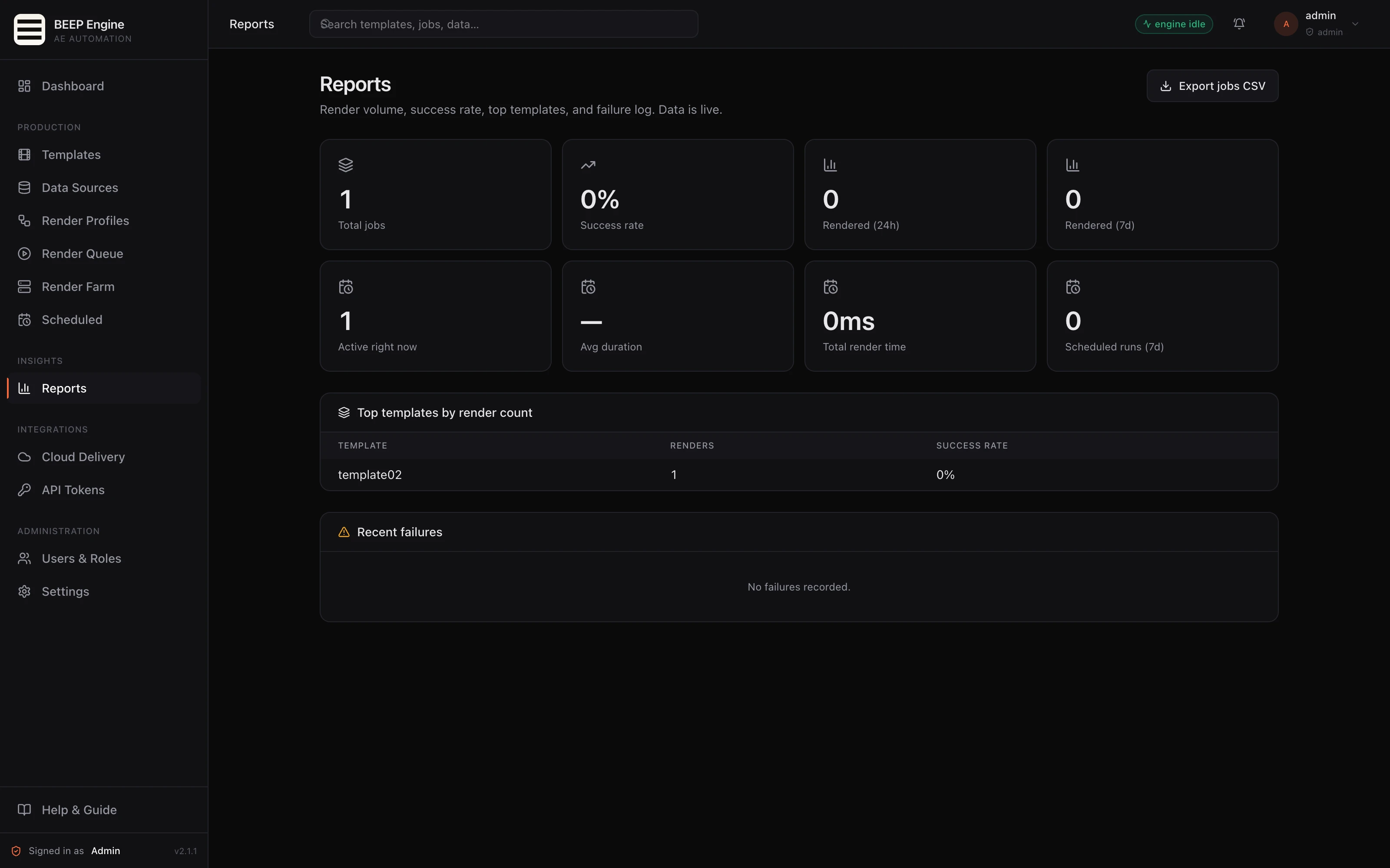Click the chart icon on Rendered (7d) card
The image size is (1390, 868).
point(1072,165)
